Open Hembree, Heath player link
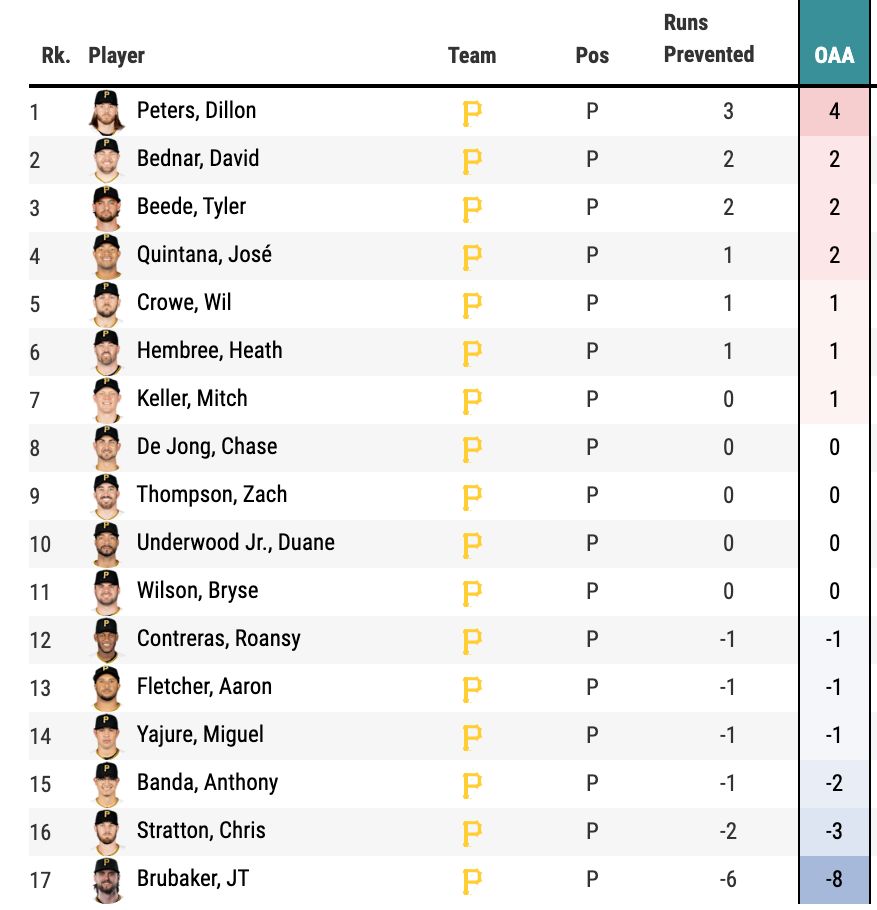Image resolution: width=877 pixels, height=910 pixels. pyautogui.click(x=210, y=351)
